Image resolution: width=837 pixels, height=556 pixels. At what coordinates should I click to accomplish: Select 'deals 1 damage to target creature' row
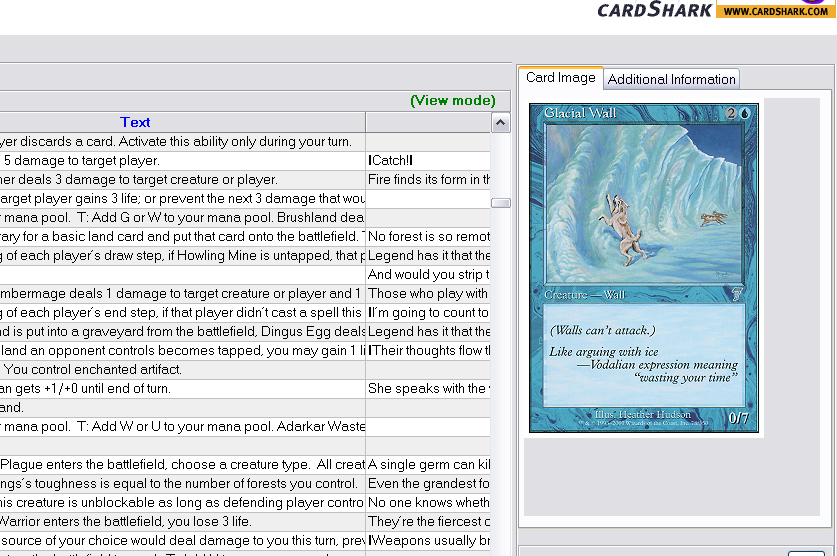tap(183, 293)
